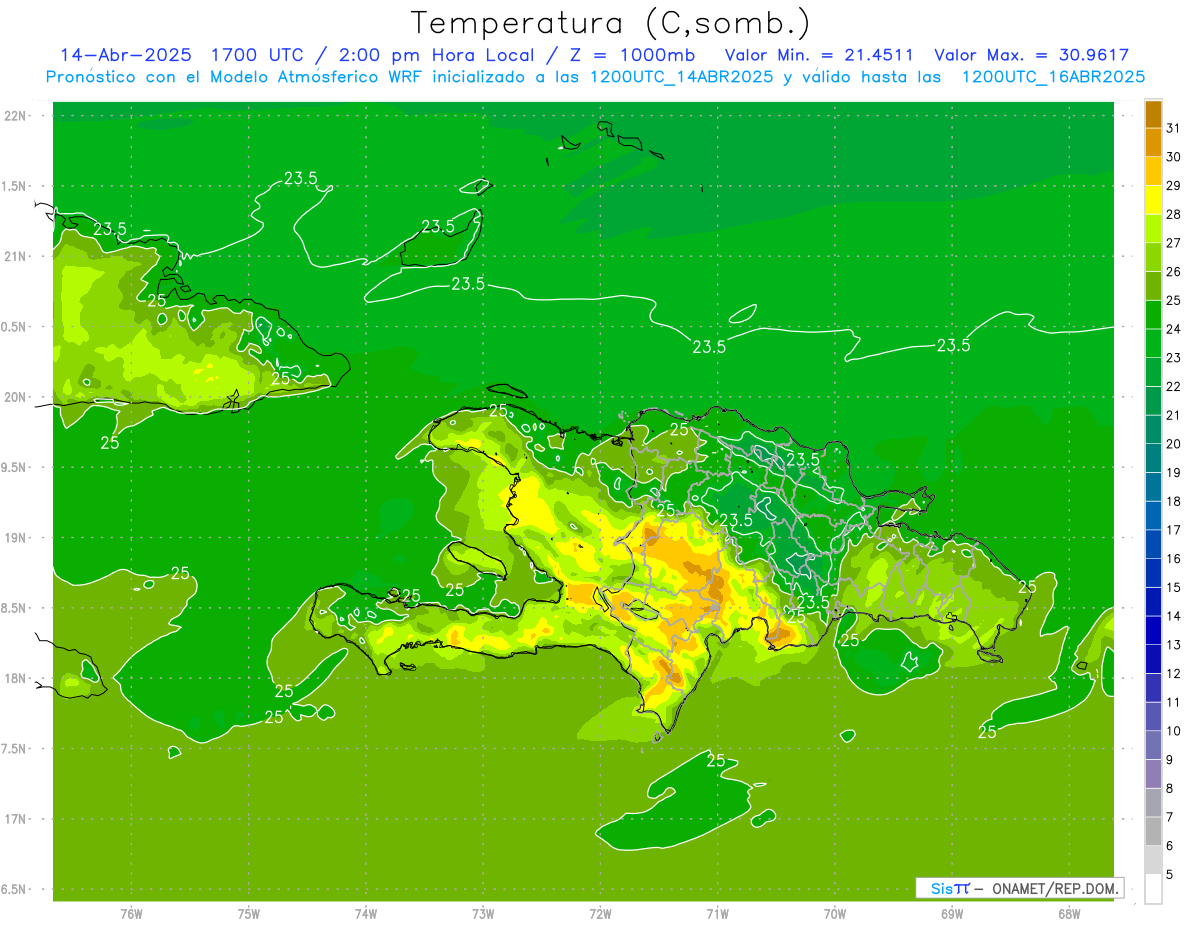
Task: Click the '74W' longitude axis label
Action: tap(365, 914)
